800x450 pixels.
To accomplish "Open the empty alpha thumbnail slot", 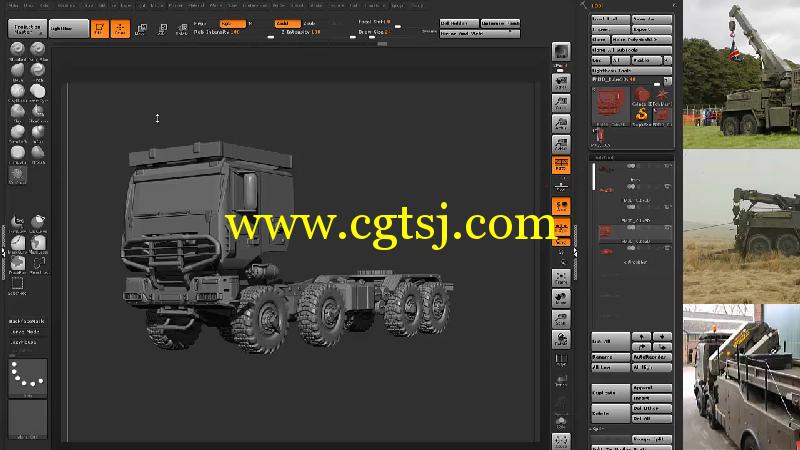I will (28, 419).
